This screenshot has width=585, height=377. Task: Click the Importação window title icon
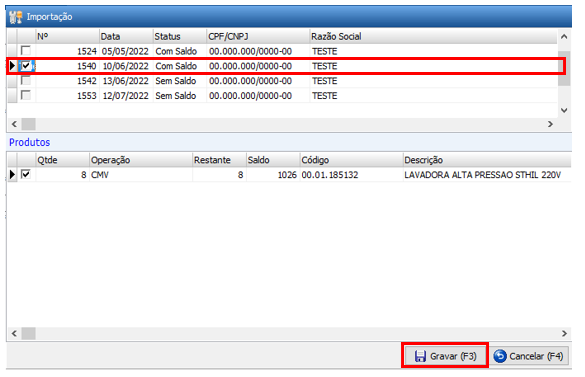(16, 17)
